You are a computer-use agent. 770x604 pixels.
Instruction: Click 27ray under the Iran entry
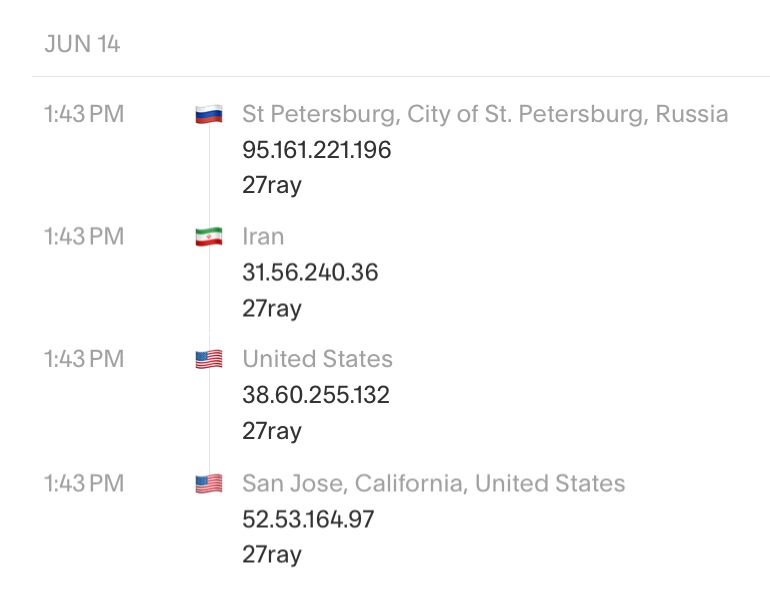point(272,309)
